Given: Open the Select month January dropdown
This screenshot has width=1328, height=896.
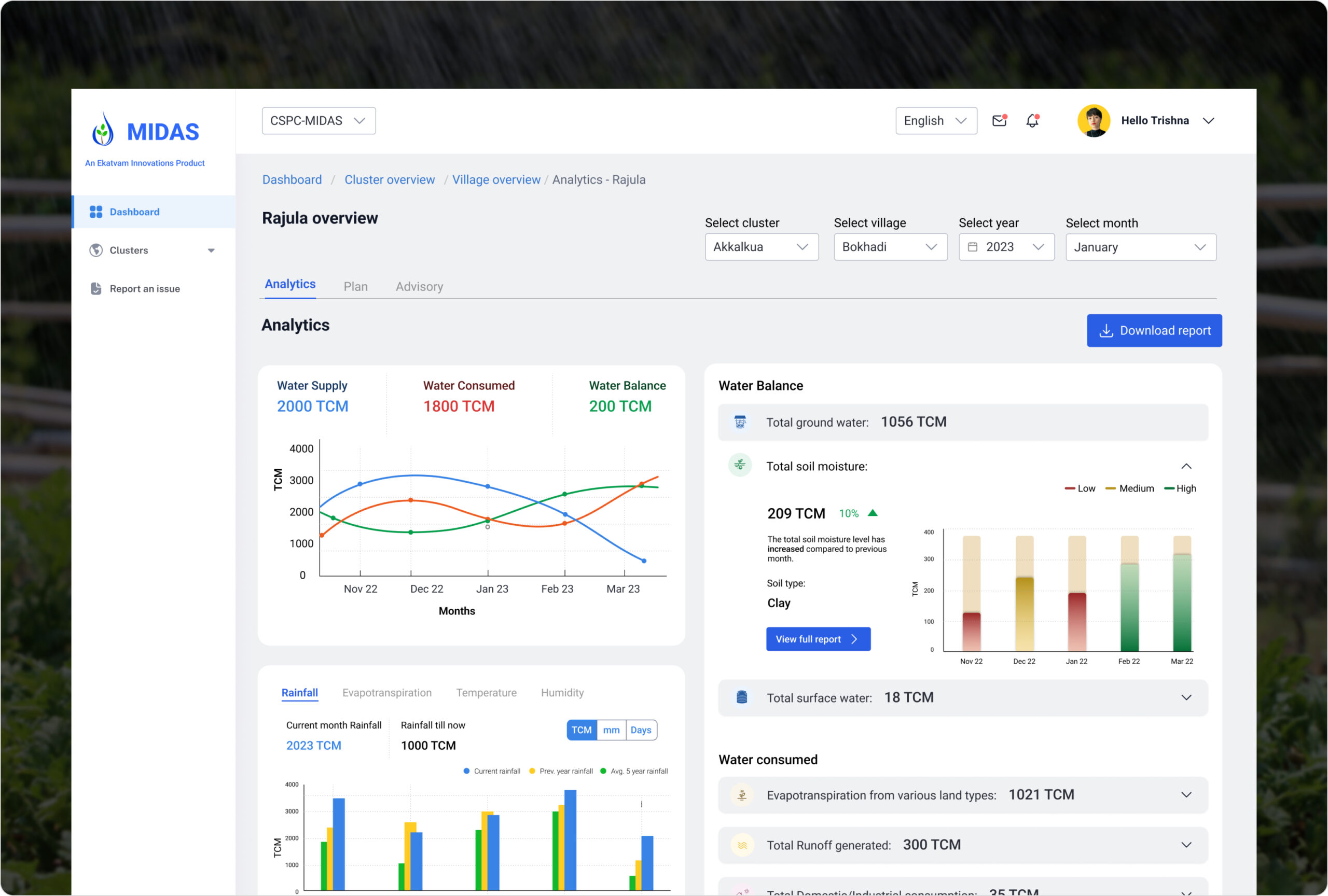Looking at the screenshot, I should (1140, 247).
